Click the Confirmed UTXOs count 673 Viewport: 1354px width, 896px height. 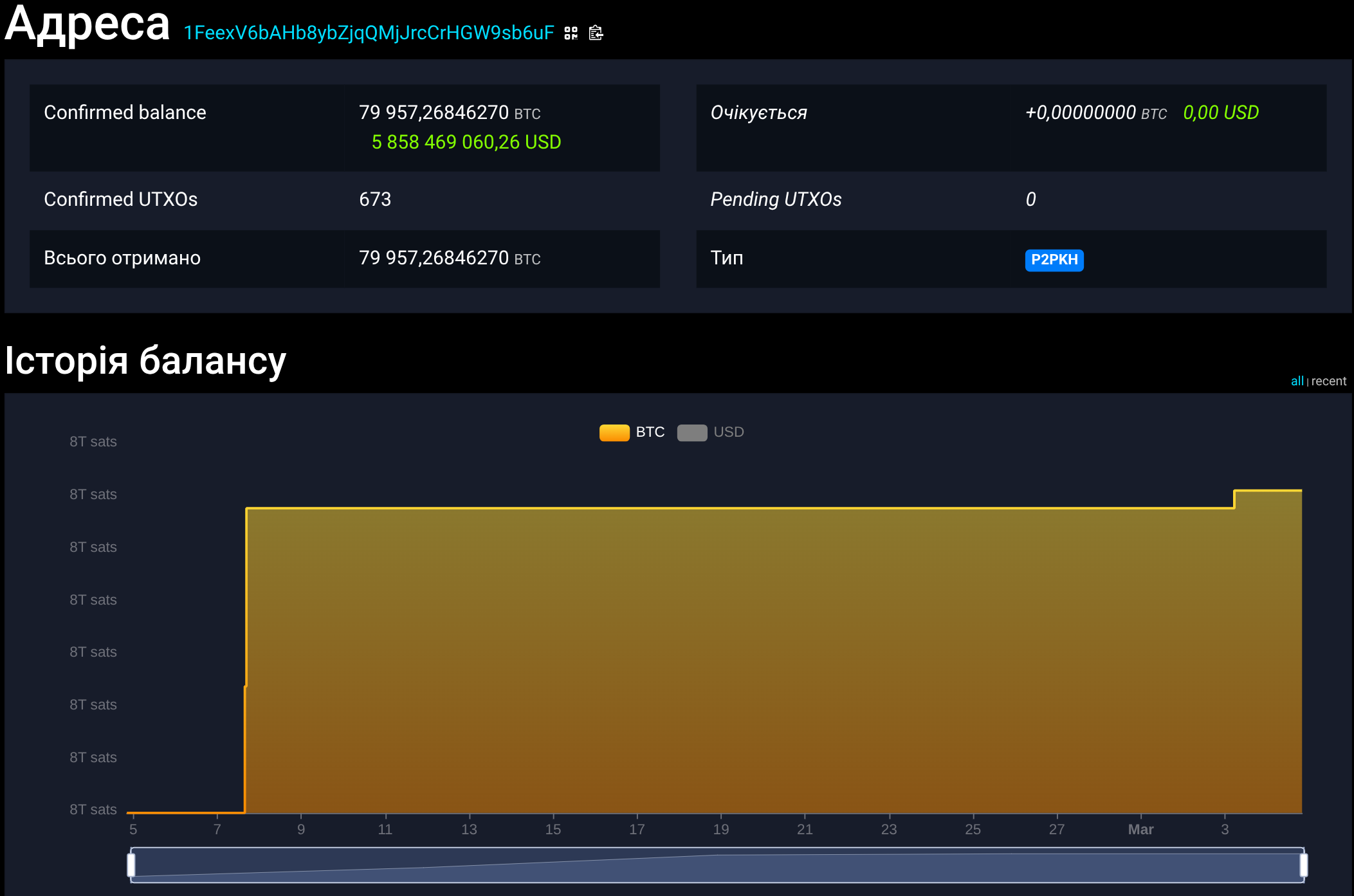(375, 199)
